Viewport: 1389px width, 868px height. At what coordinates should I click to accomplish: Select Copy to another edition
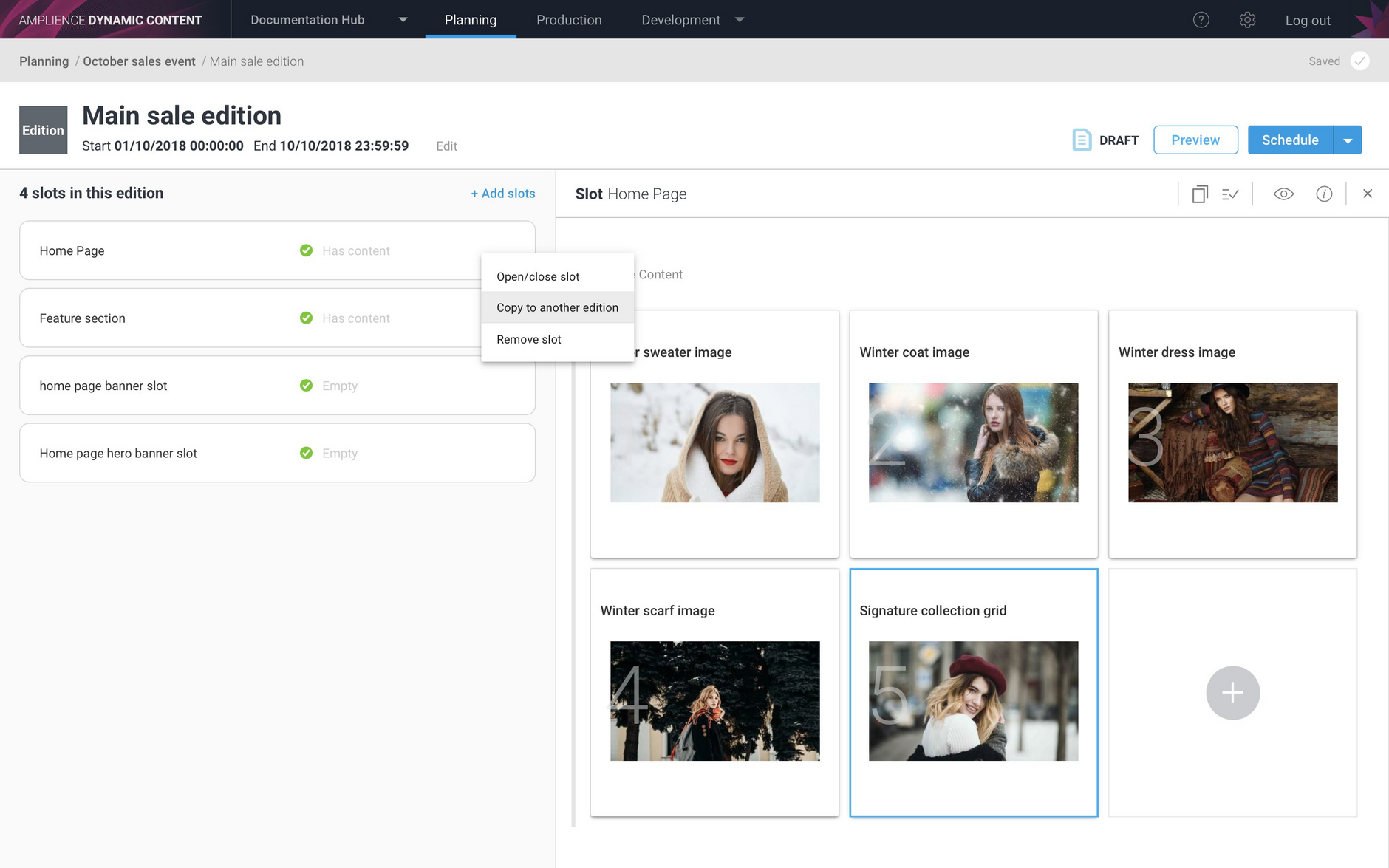point(557,307)
